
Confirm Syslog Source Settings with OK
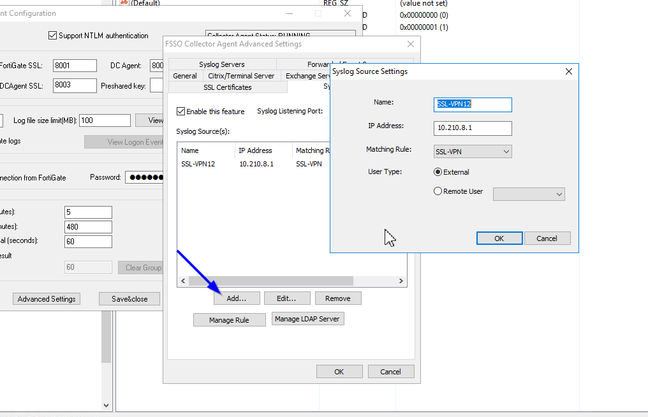tap(499, 238)
